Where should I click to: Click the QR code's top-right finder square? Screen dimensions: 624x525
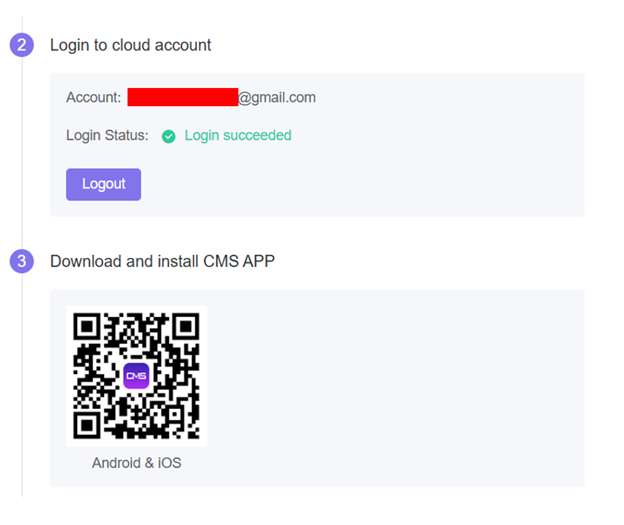pyautogui.click(x=184, y=328)
